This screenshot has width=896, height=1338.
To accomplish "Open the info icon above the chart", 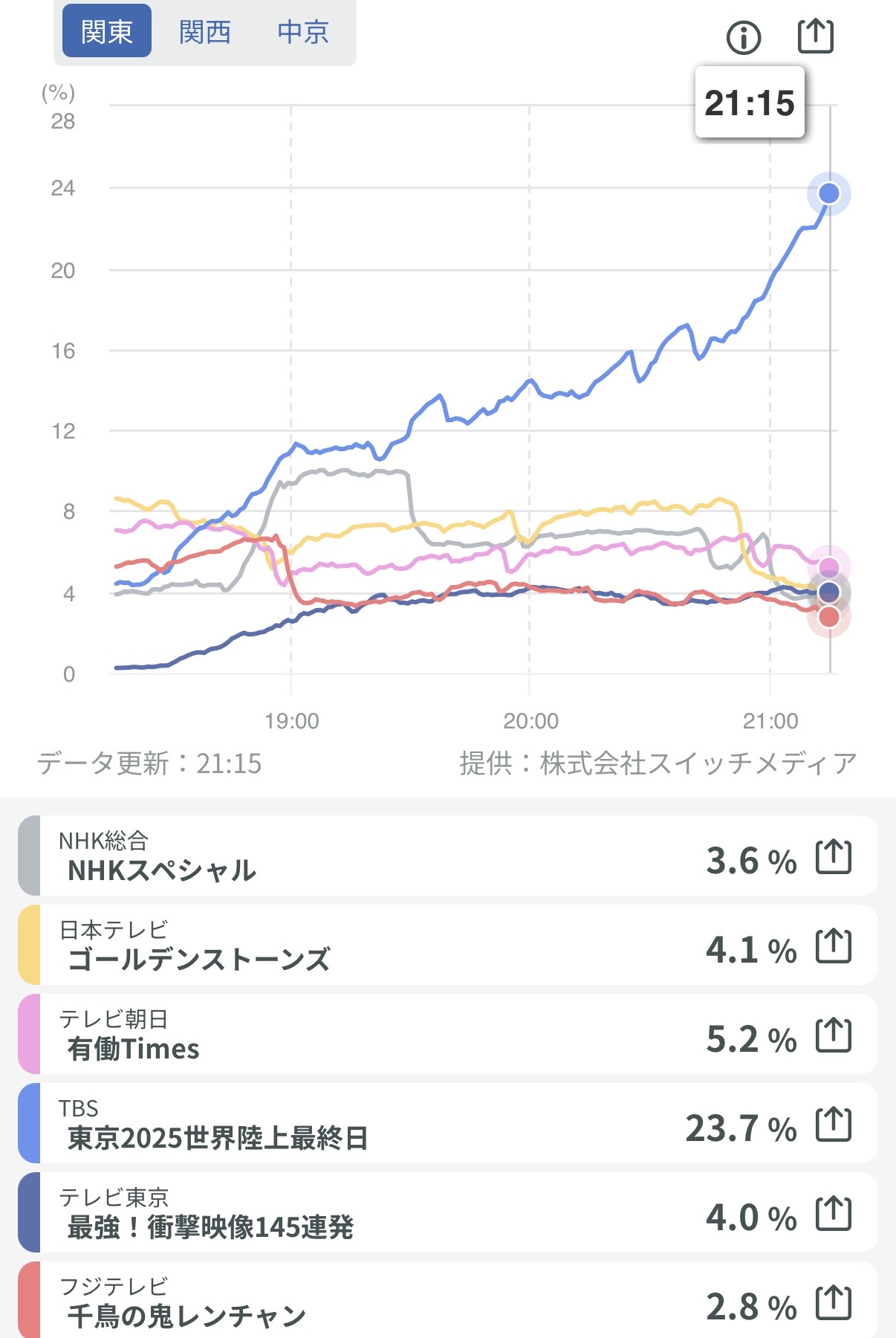I will tap(744, 36).
